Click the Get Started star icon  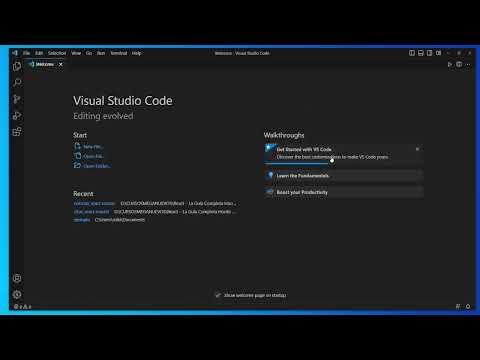[x=270, y=148]
